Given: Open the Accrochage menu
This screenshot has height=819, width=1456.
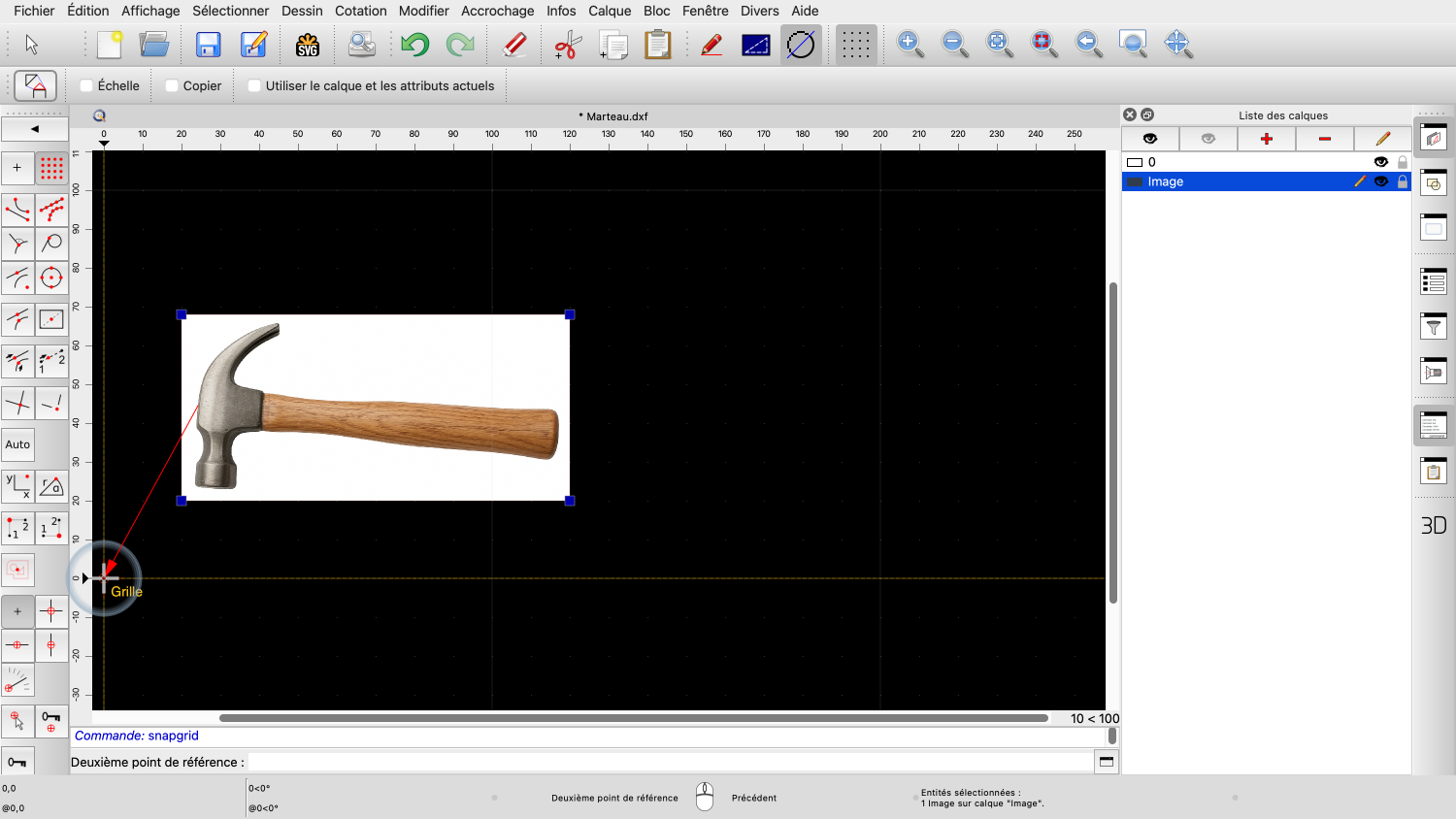Looking at the screenshot, I should pyautogui.click(x=497, y=11).
